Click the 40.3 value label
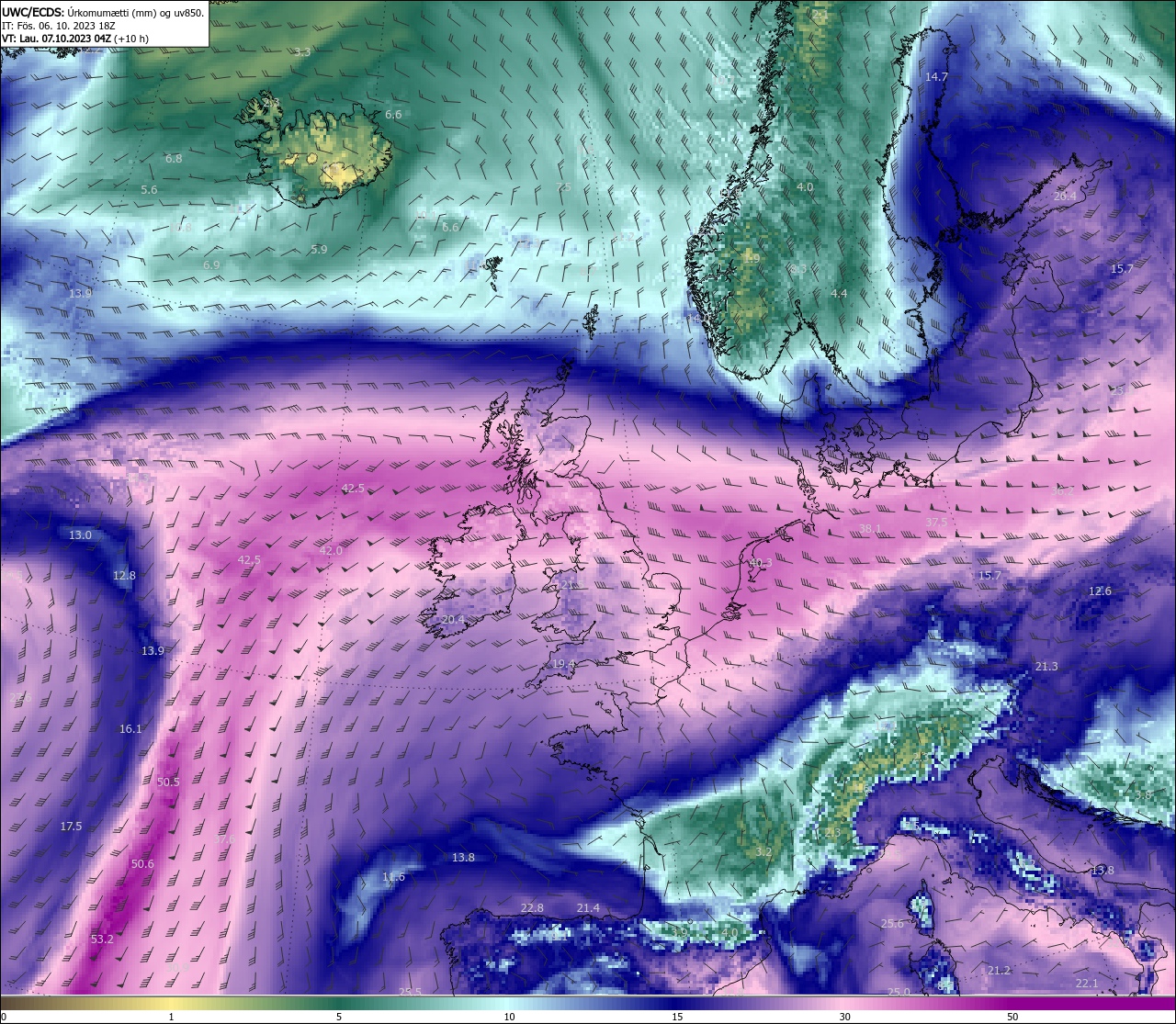Screen dimensions: 1176x1024 761,563
